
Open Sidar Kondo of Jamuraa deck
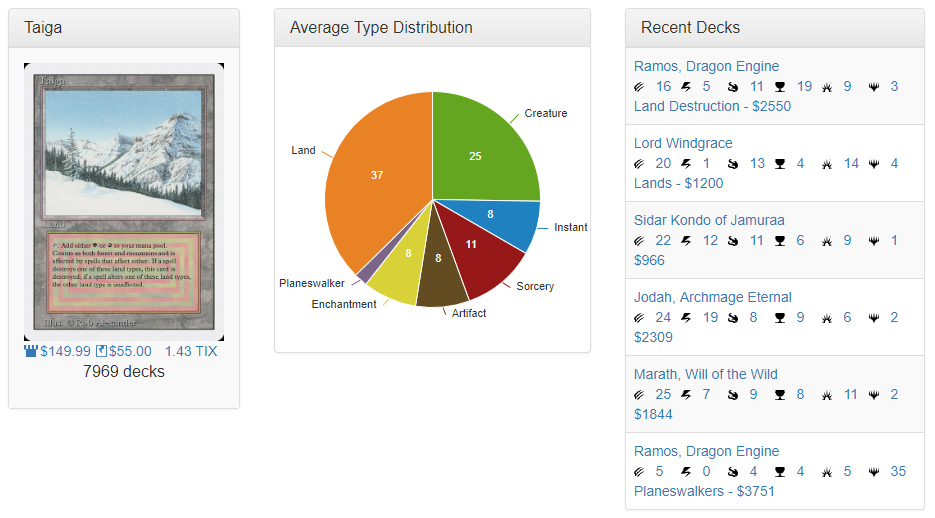(709, 220)
